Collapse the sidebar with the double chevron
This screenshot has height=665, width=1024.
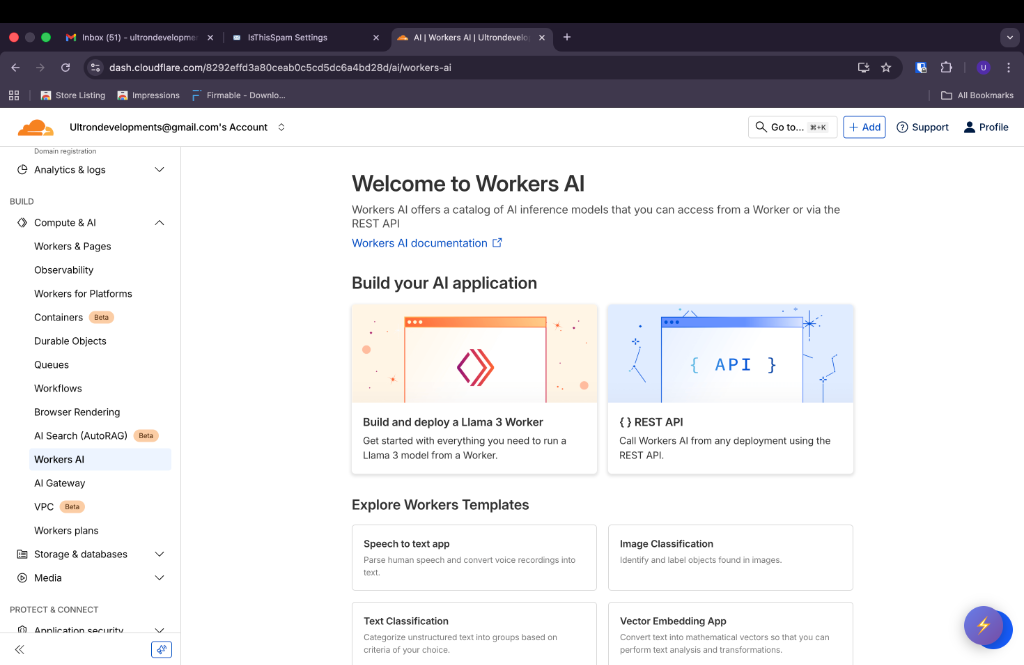point(20,649)
